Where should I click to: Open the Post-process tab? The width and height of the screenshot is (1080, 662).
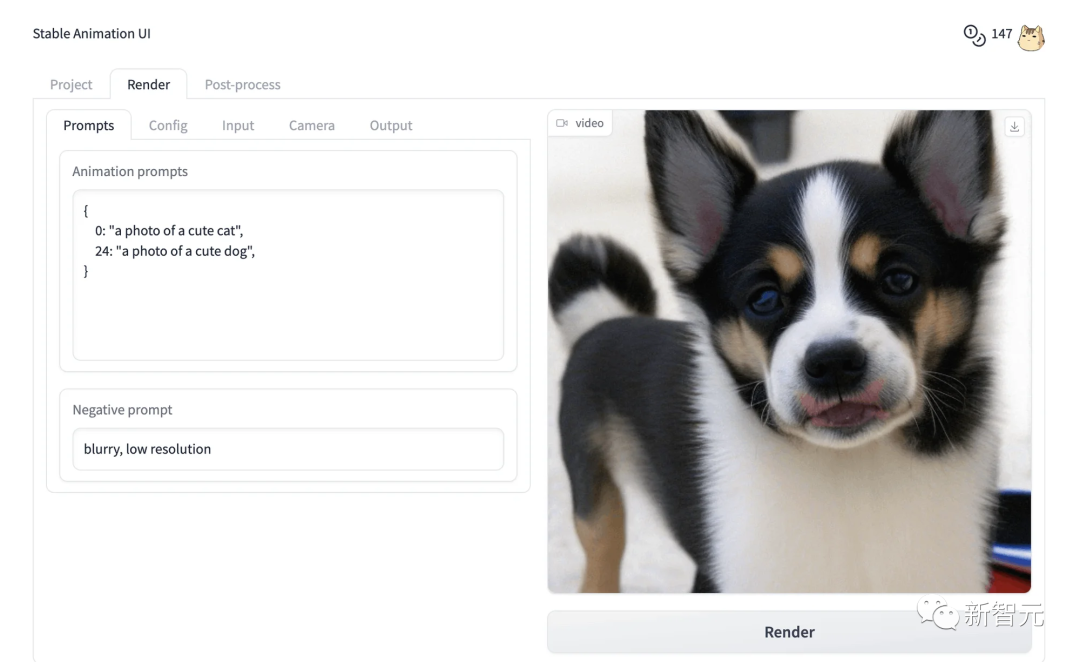[242, 85]
